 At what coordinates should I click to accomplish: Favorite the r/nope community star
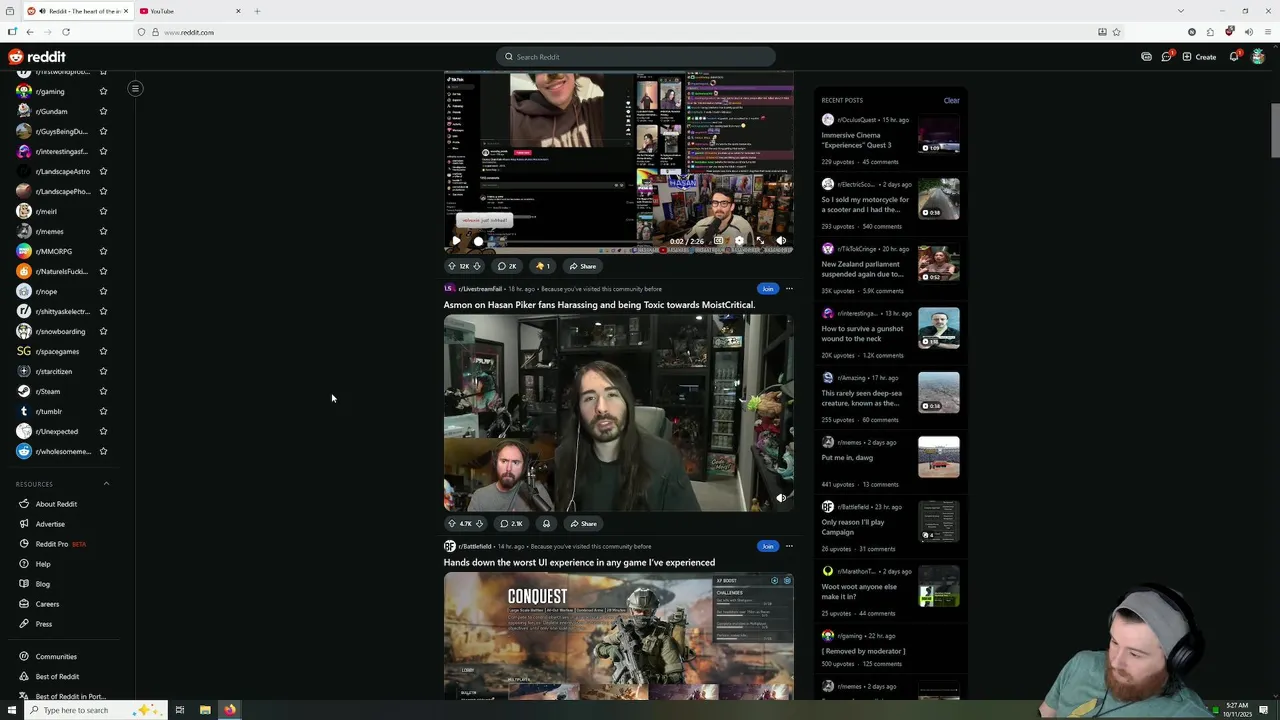click(x=103, y=291)
